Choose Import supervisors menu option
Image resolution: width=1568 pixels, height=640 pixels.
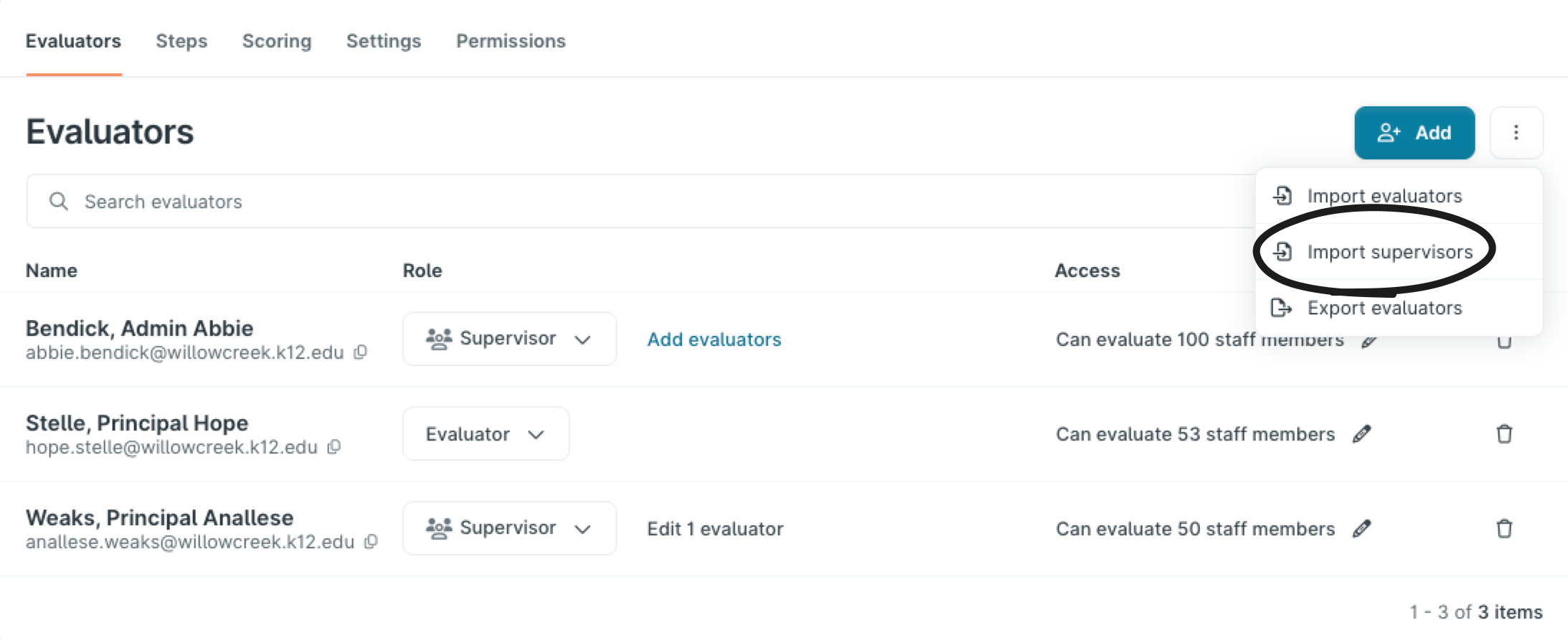[x=1389, y=252]
